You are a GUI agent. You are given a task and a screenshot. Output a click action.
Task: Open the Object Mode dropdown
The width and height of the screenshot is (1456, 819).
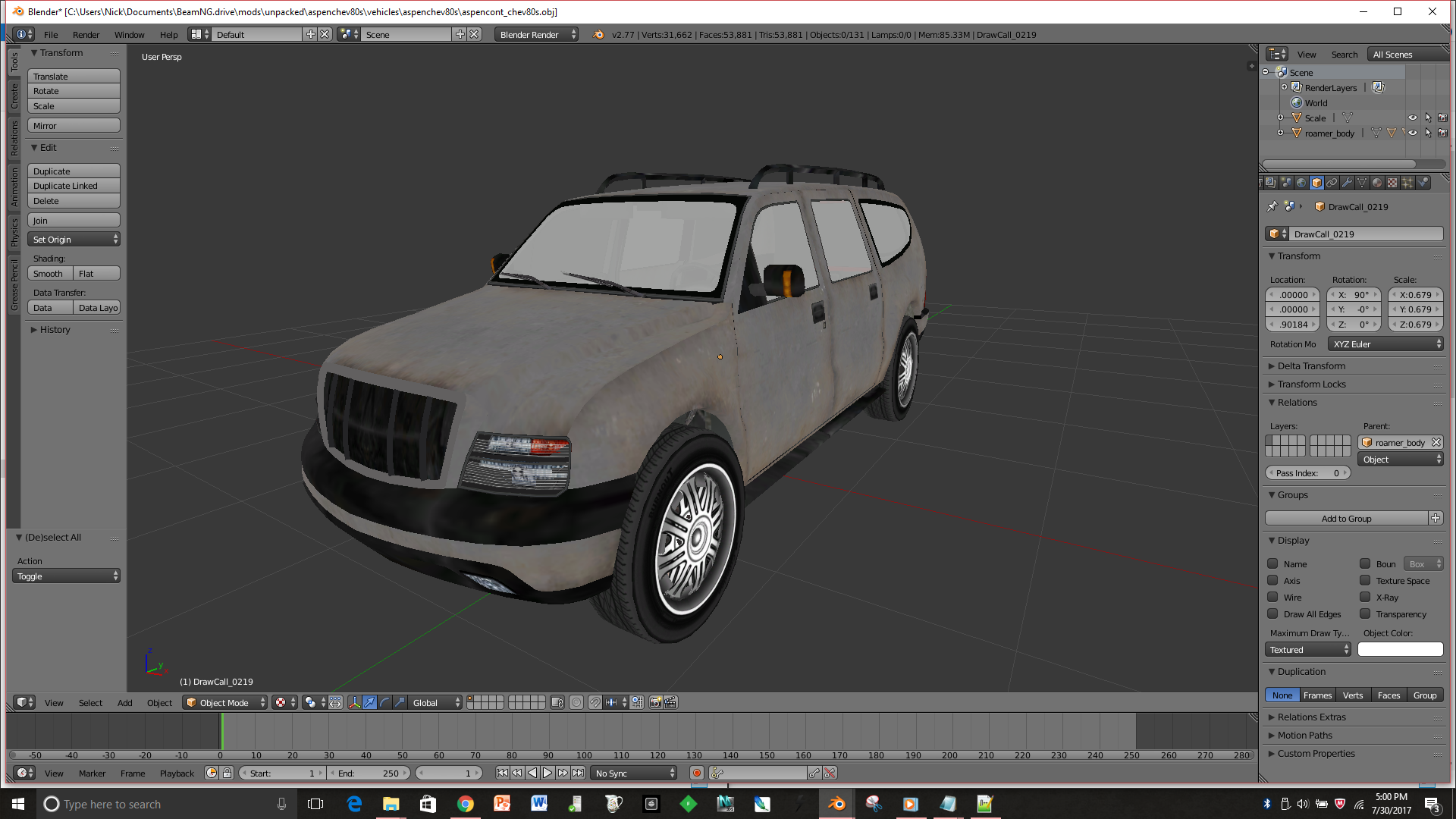[x=224, y=702]
